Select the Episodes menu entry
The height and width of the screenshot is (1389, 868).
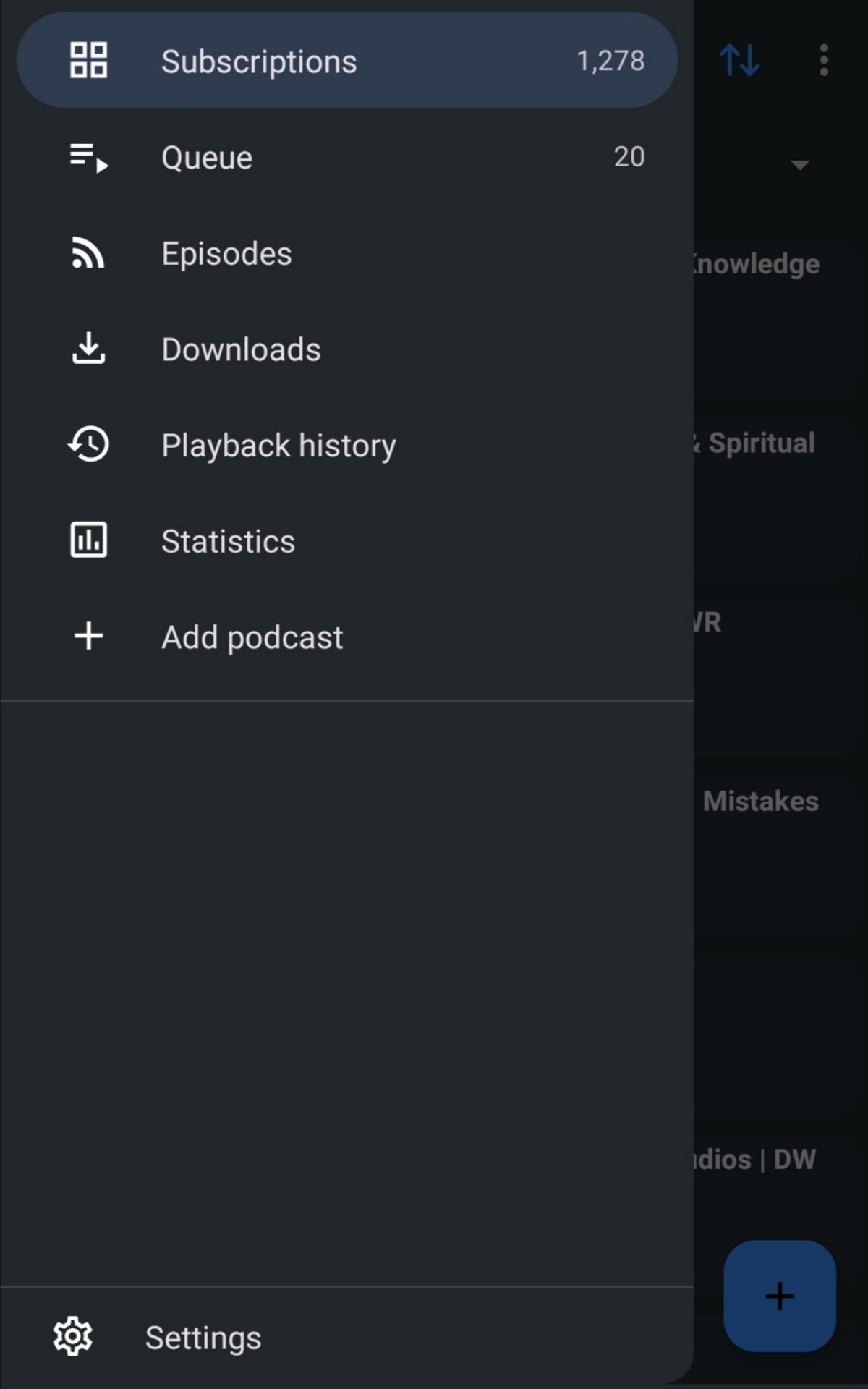(x=226, y=254)
